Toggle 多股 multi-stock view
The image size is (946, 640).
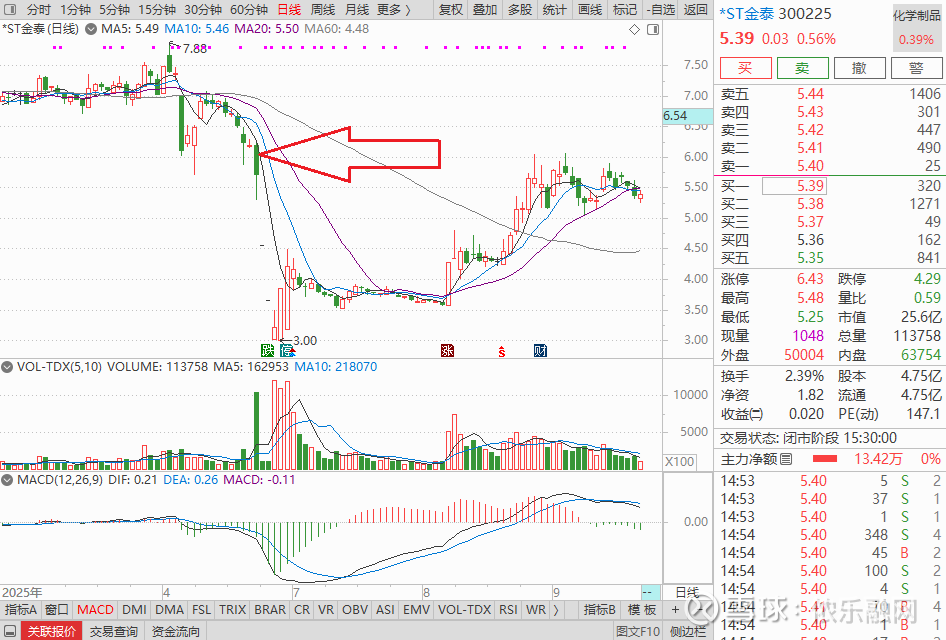pos(519,10)
